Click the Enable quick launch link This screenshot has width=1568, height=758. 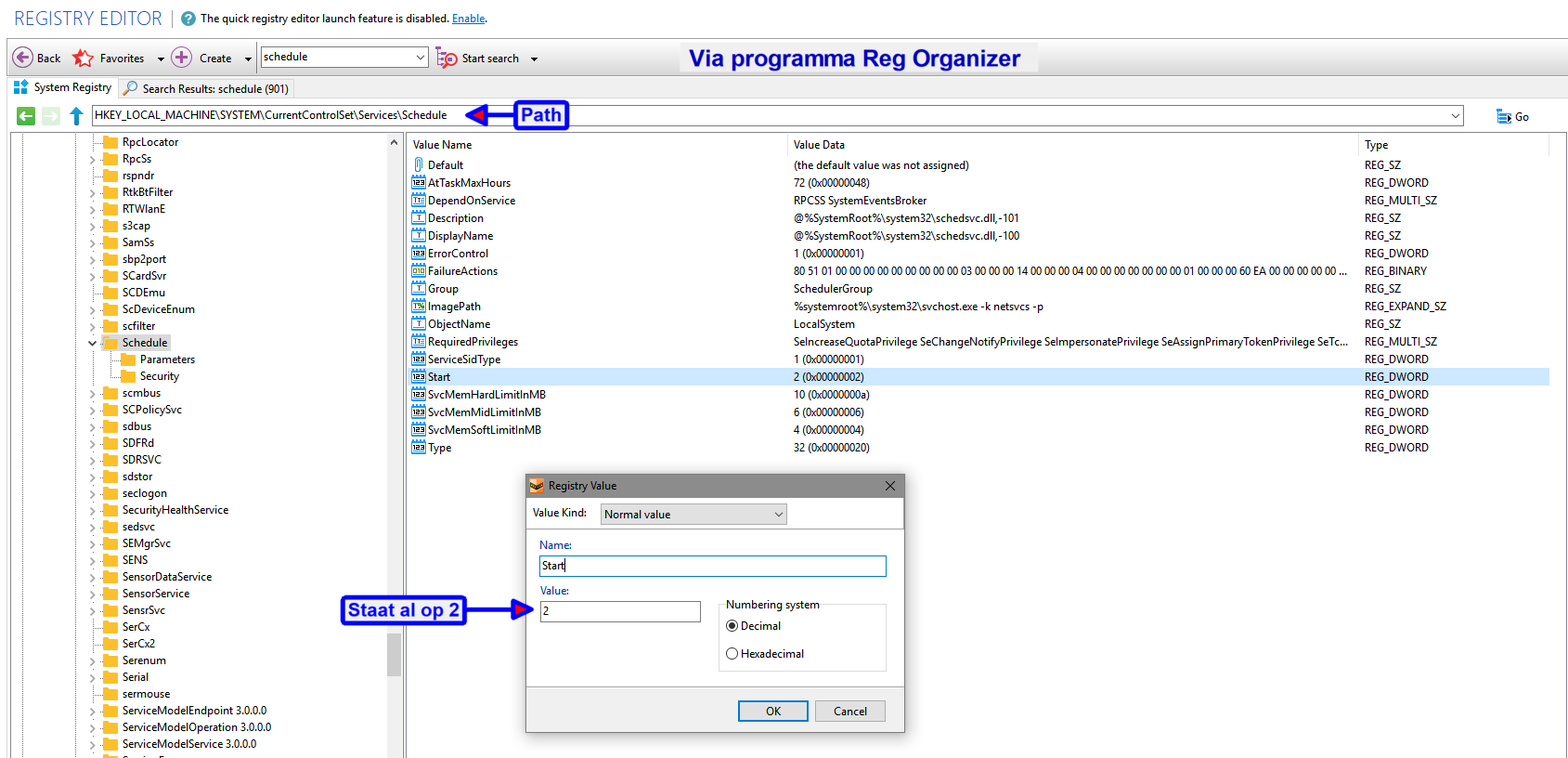tap(468, 19)
